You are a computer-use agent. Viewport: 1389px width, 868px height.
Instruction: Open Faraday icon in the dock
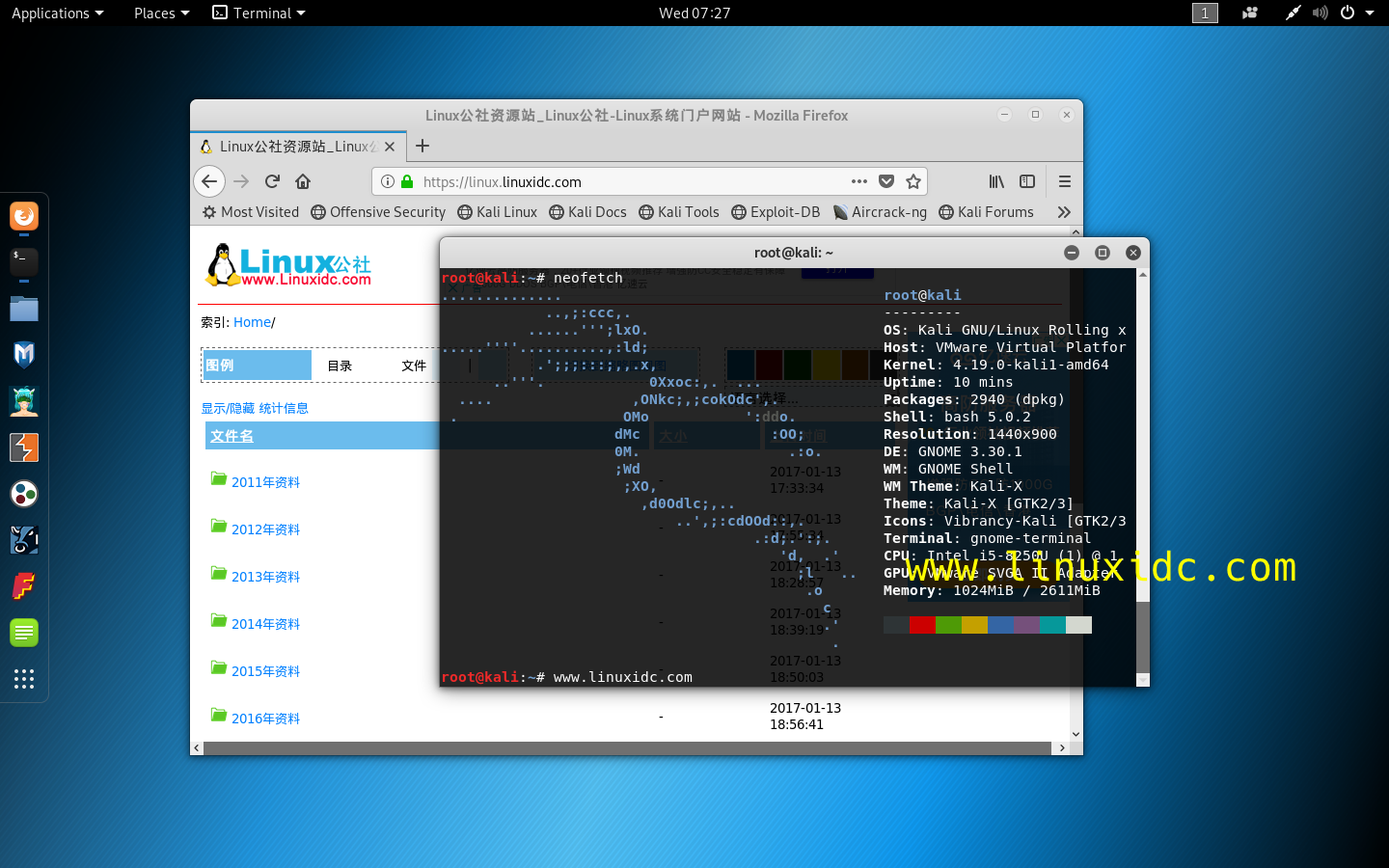point(24,586)
